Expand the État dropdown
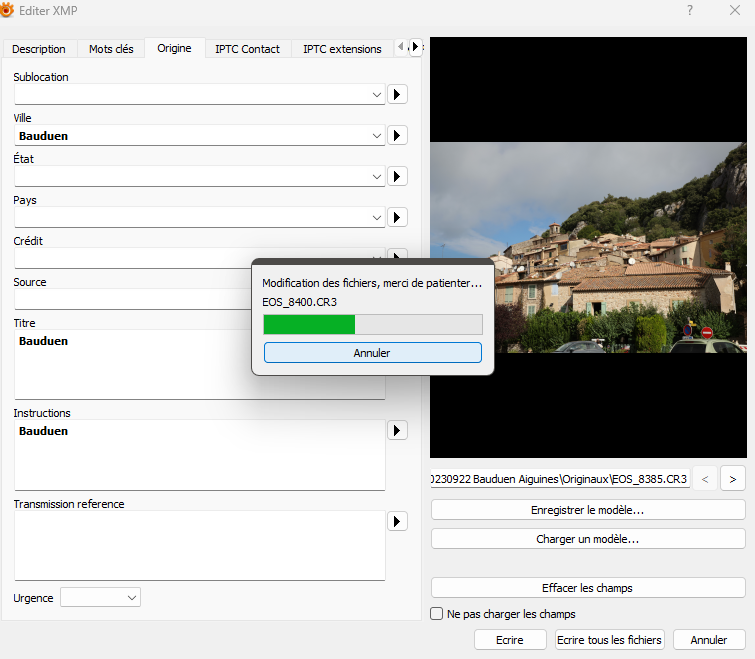The height and width of the screenshot is (659, 755). (377, 177)
